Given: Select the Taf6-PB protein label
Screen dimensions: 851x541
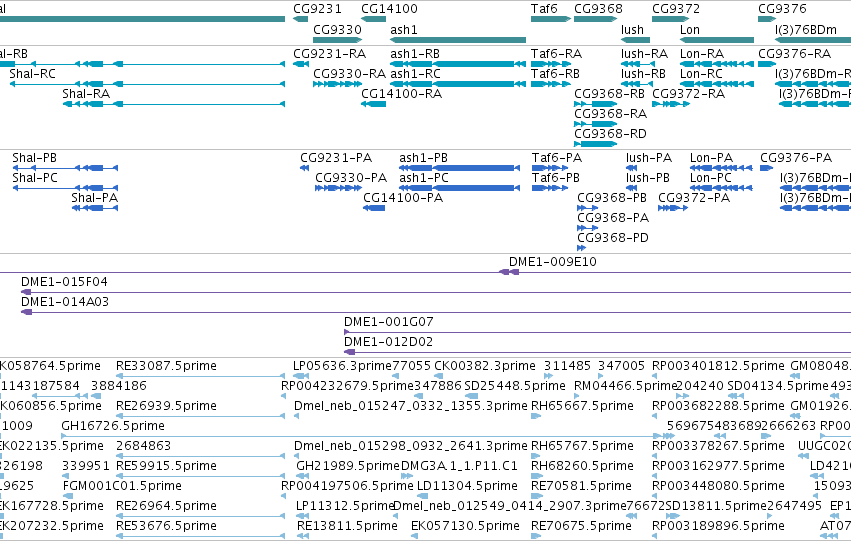Looking at the screenshot, I should click(x=556, y=177).
